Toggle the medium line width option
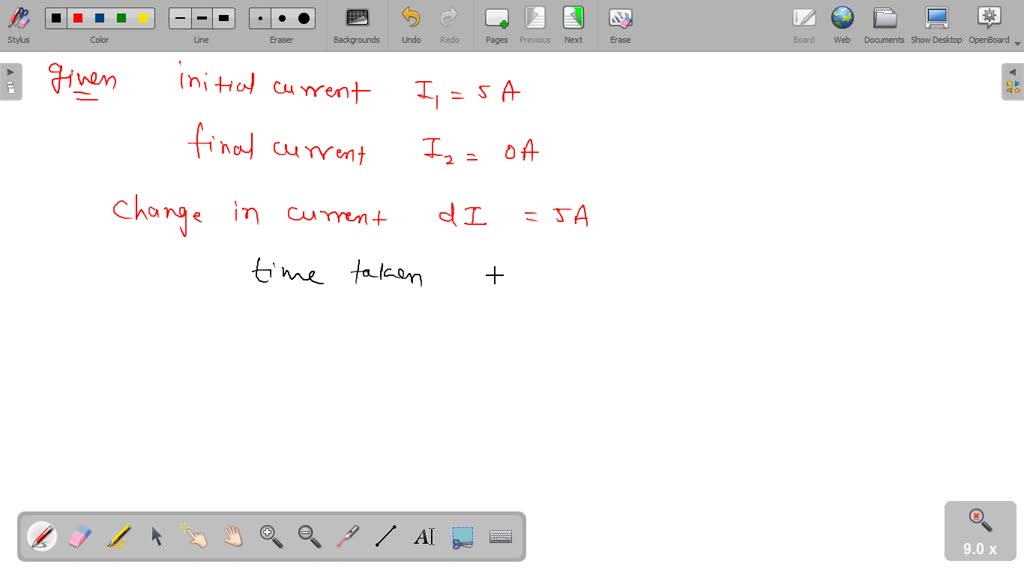The height and width of the screenshot is (576, 1024). coord(201,17)
